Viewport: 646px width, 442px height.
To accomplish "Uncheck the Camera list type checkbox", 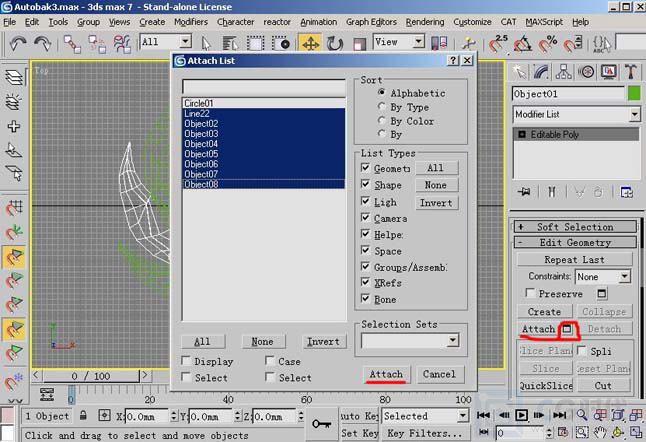I will 365,217.
